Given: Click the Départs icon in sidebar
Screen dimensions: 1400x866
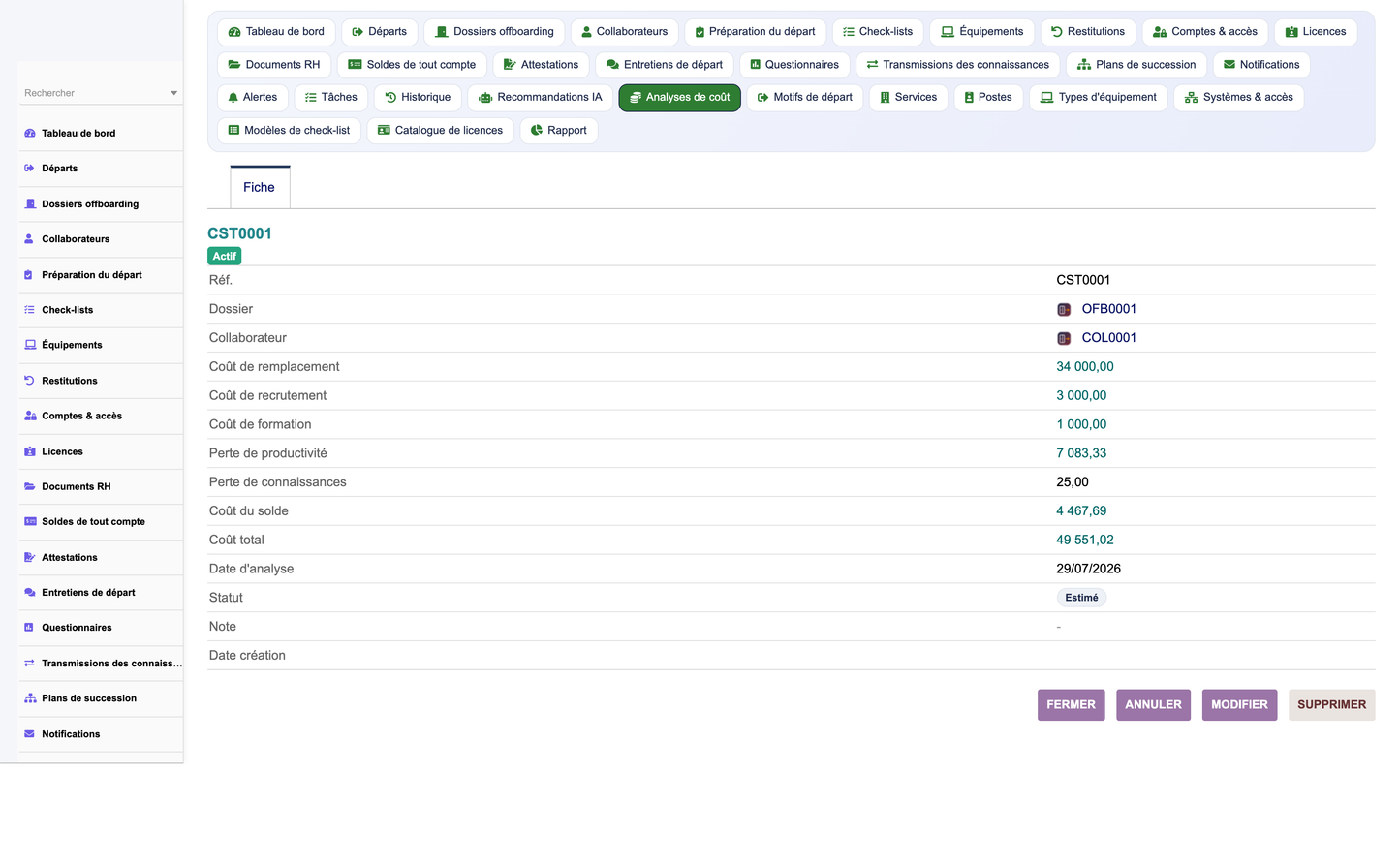Looking at the screenshot, I should click(x=30, y=169).
